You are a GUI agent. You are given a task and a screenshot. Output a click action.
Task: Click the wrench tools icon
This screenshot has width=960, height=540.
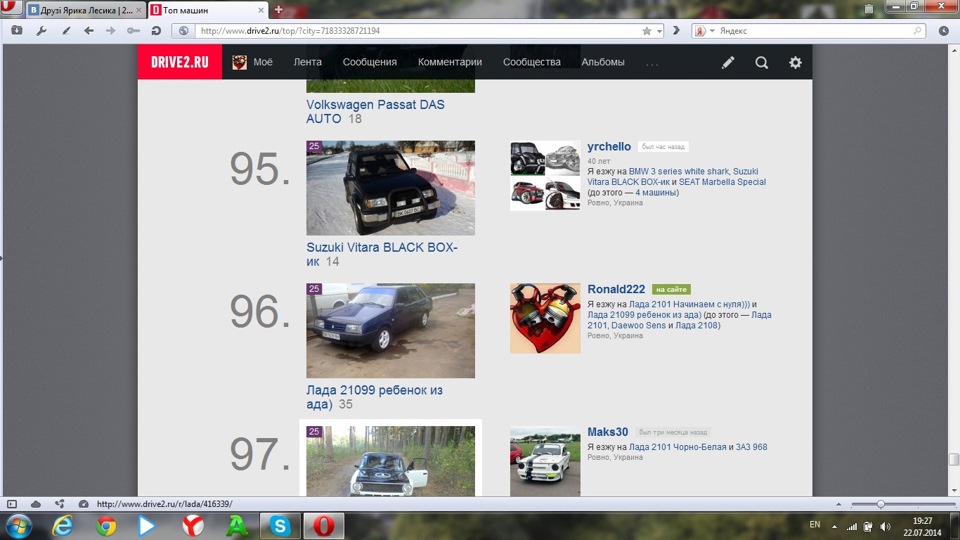click(x=41, y=31)
